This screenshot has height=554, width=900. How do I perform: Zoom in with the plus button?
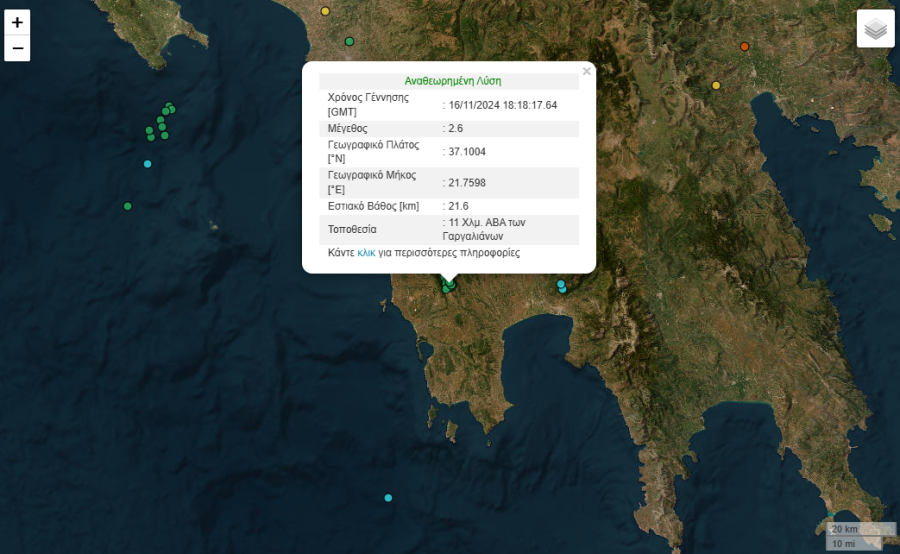[x=17, y=22]
